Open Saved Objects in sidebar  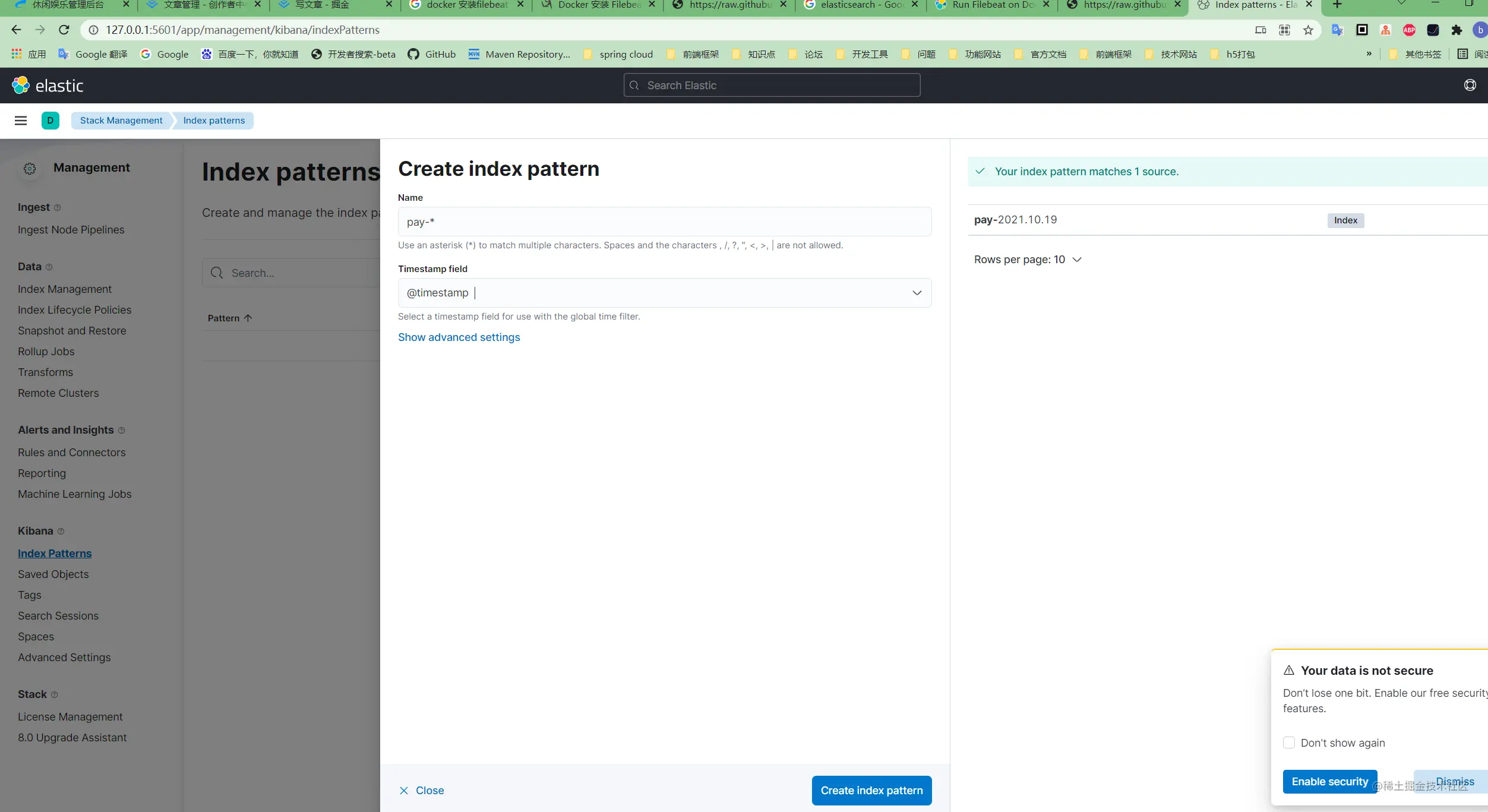click(53, 574)
